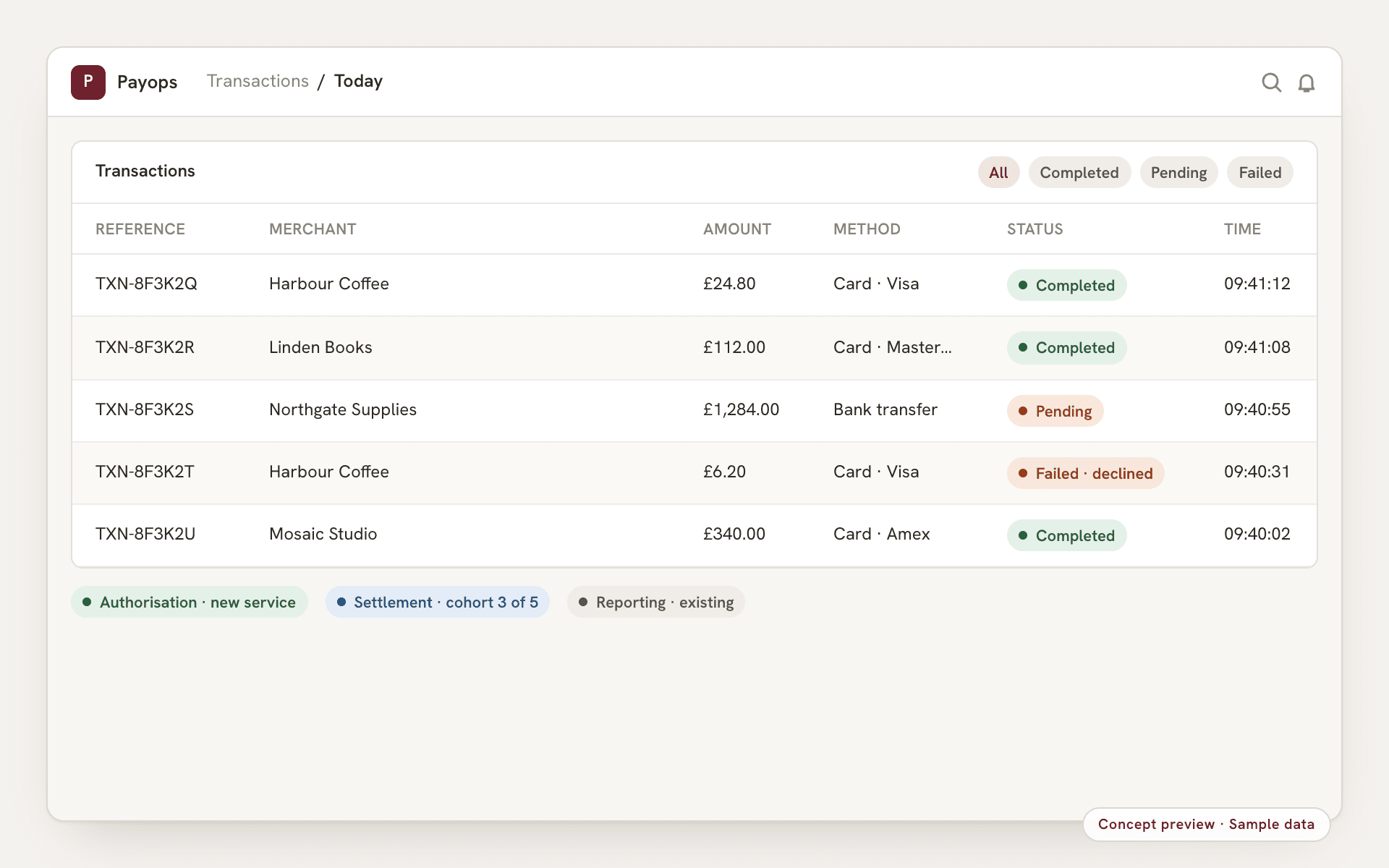Click the Today breadcrumb
This screenshot has width=1389, height=868.
358,81
